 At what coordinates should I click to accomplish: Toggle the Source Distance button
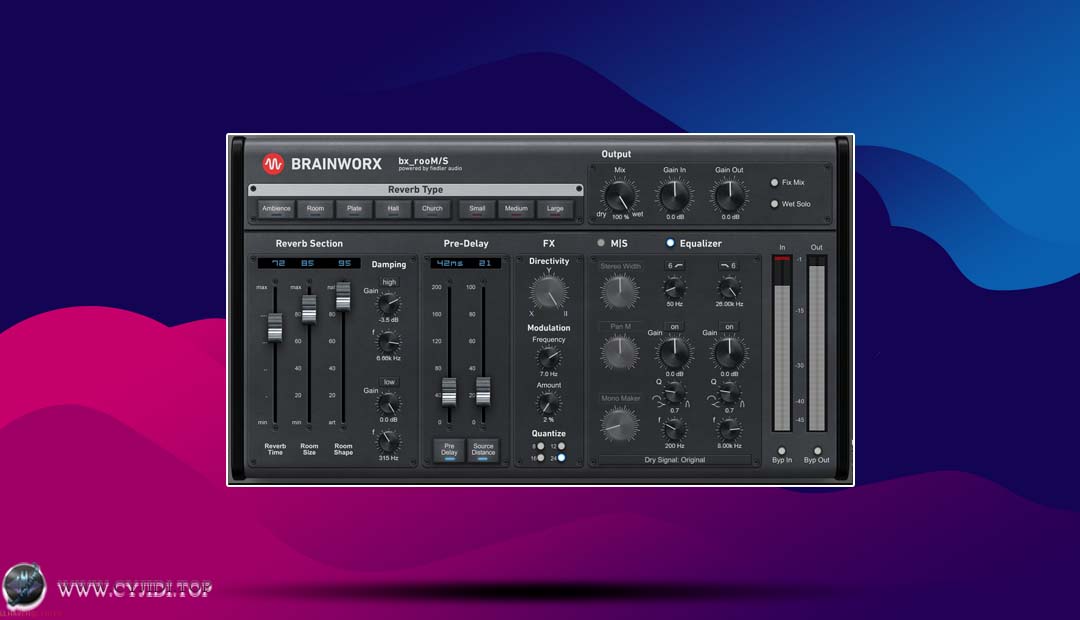484,449
